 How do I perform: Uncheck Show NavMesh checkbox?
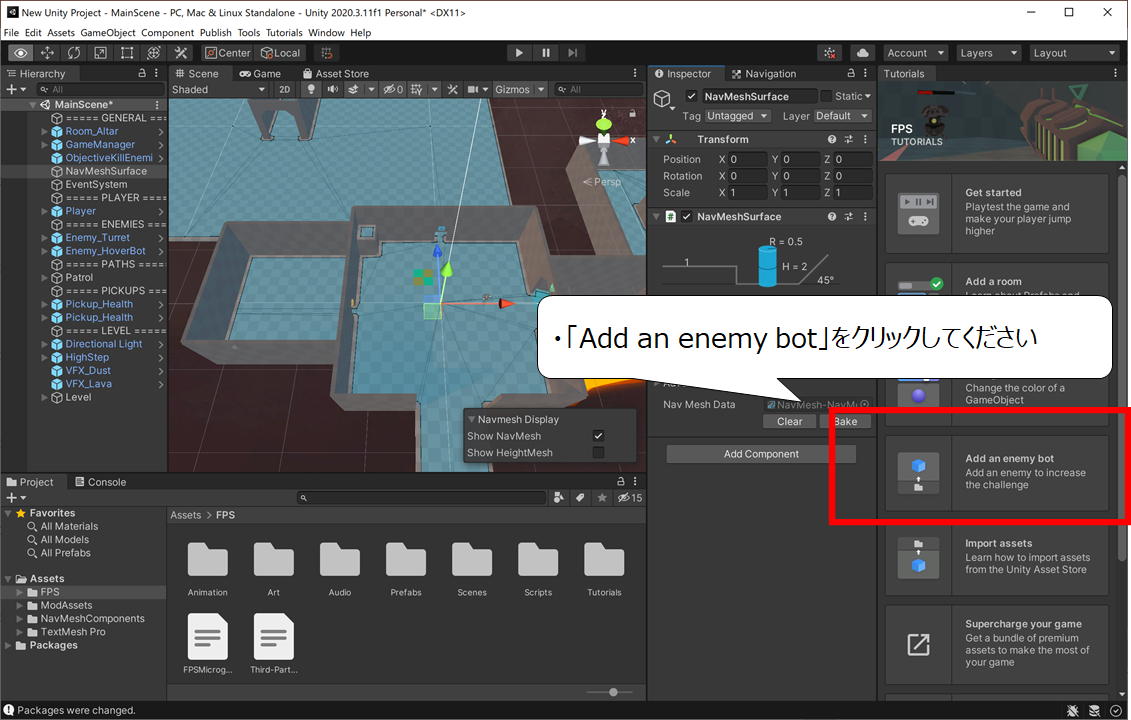coord(598,436)
